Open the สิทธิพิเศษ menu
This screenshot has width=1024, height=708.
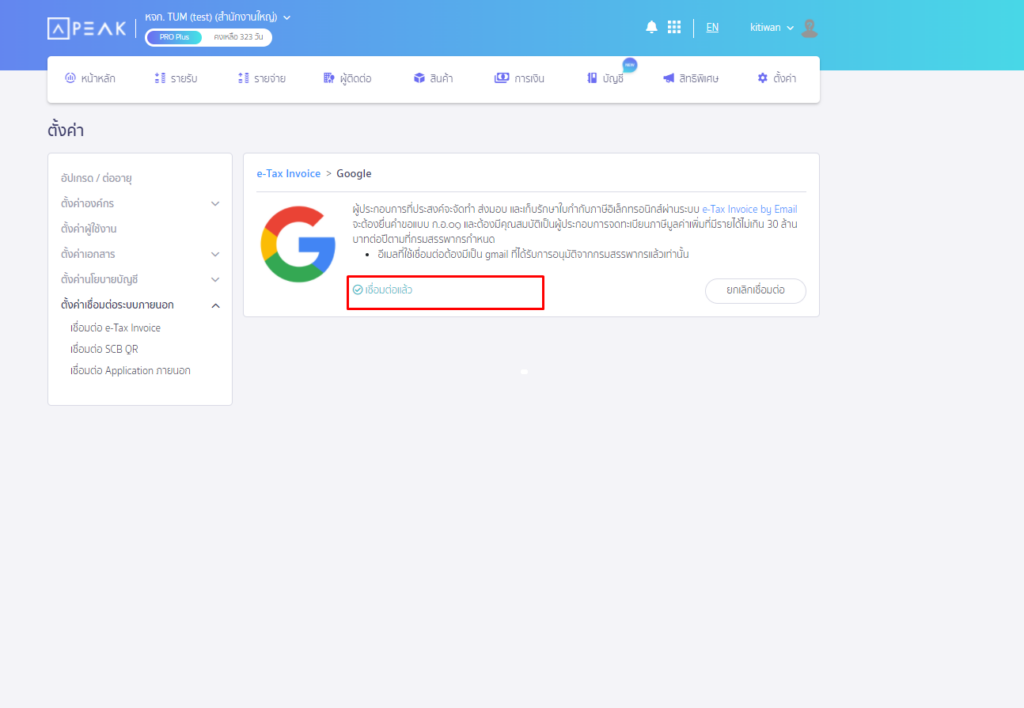690,78
